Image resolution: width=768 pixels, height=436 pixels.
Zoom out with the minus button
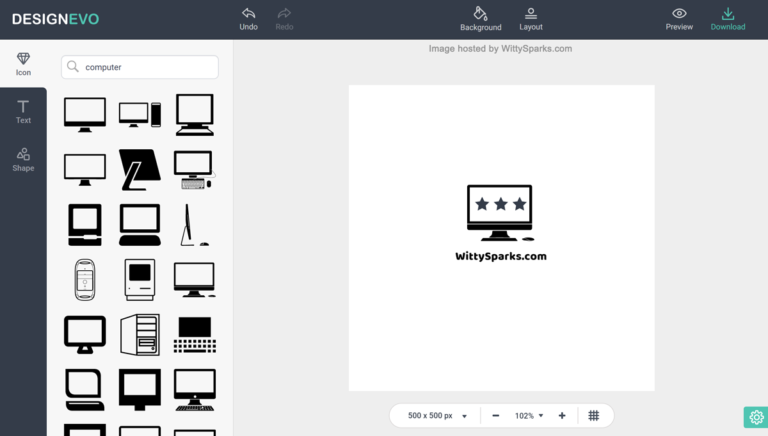click(496, 415)
